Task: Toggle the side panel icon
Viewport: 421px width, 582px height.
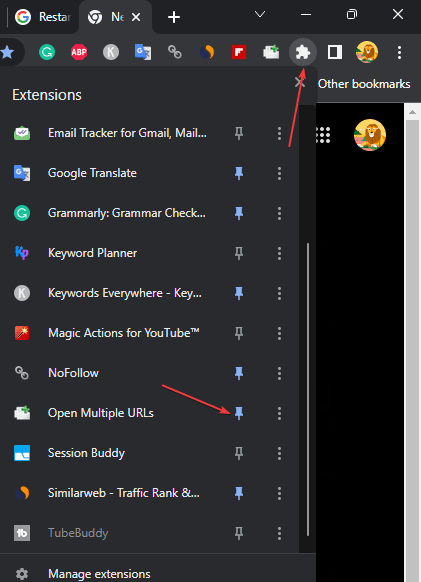Action: pyautogui.click(x=334, y=52)
